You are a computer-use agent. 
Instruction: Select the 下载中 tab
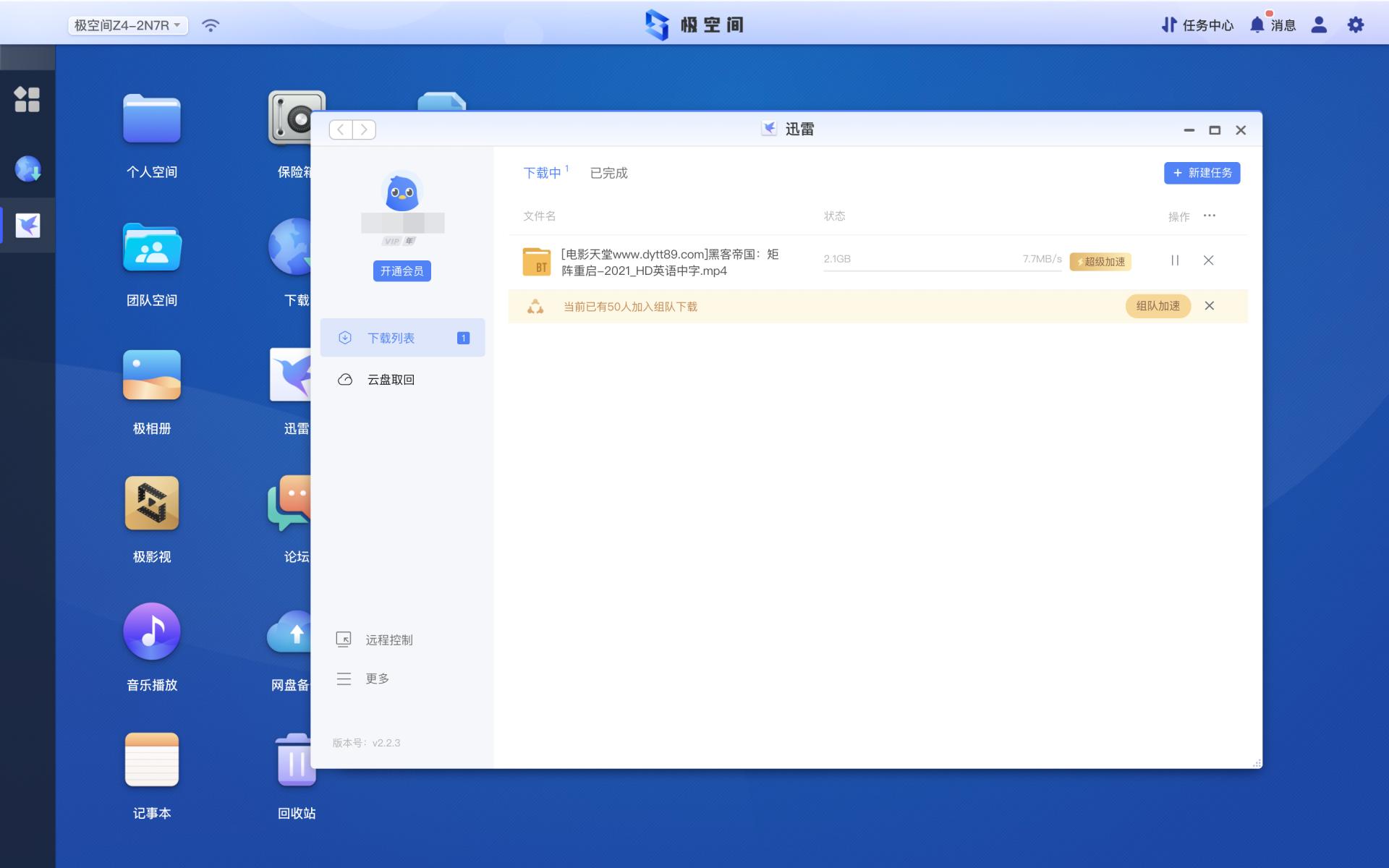(542, 174)
